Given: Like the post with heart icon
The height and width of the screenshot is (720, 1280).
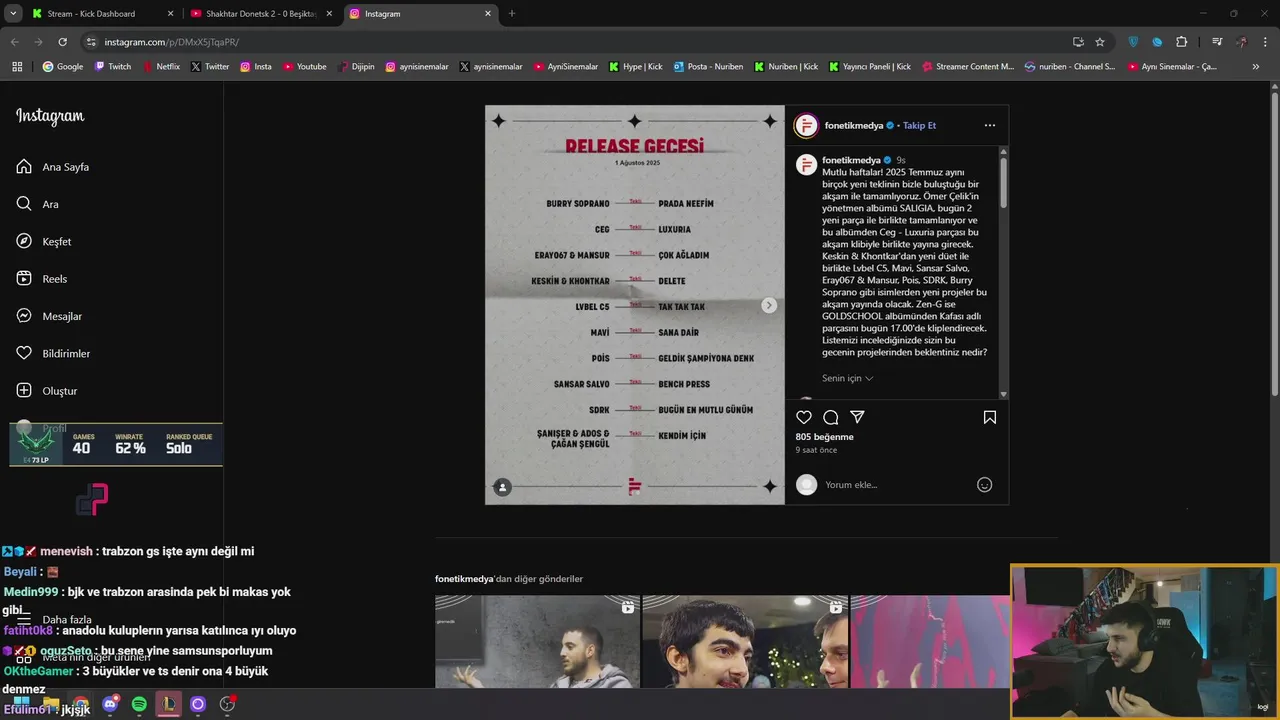Looking at the screenshot, I should (x=804, y=417).
